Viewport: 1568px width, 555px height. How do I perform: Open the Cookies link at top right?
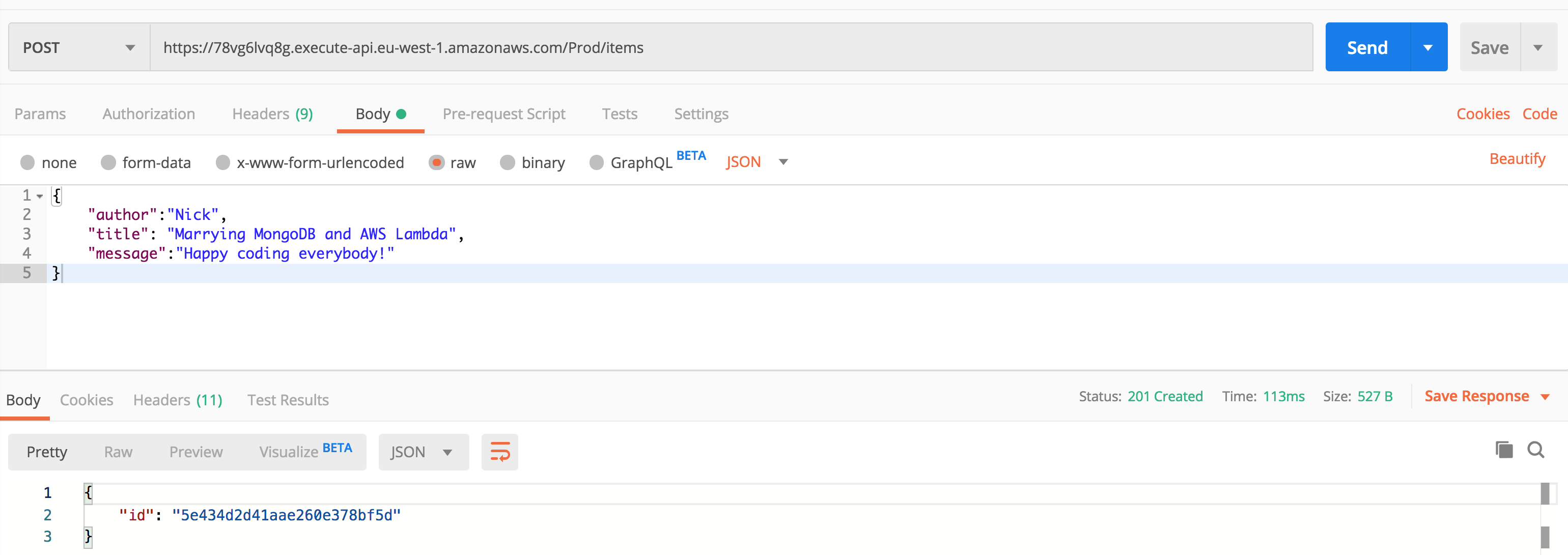[1483, 114]
